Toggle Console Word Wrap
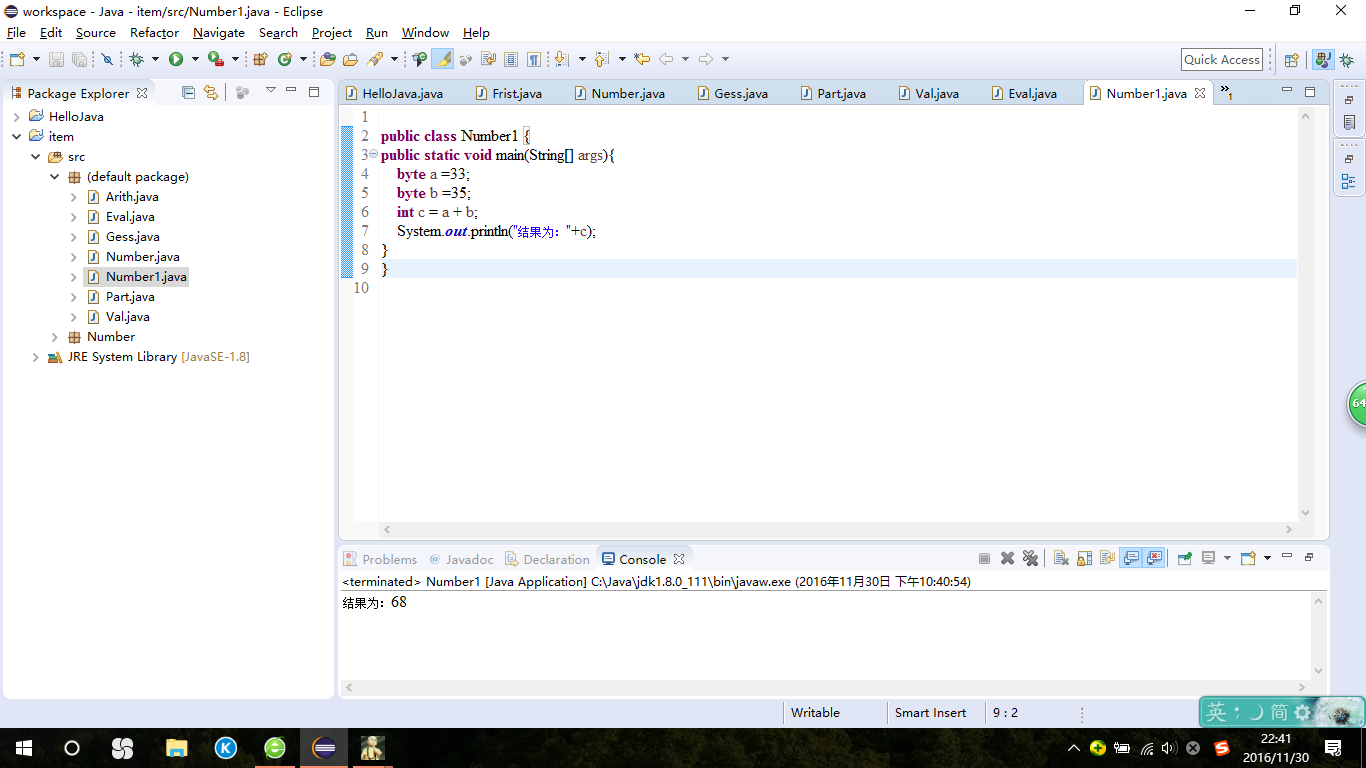1366x768 pixels. 1107,558
